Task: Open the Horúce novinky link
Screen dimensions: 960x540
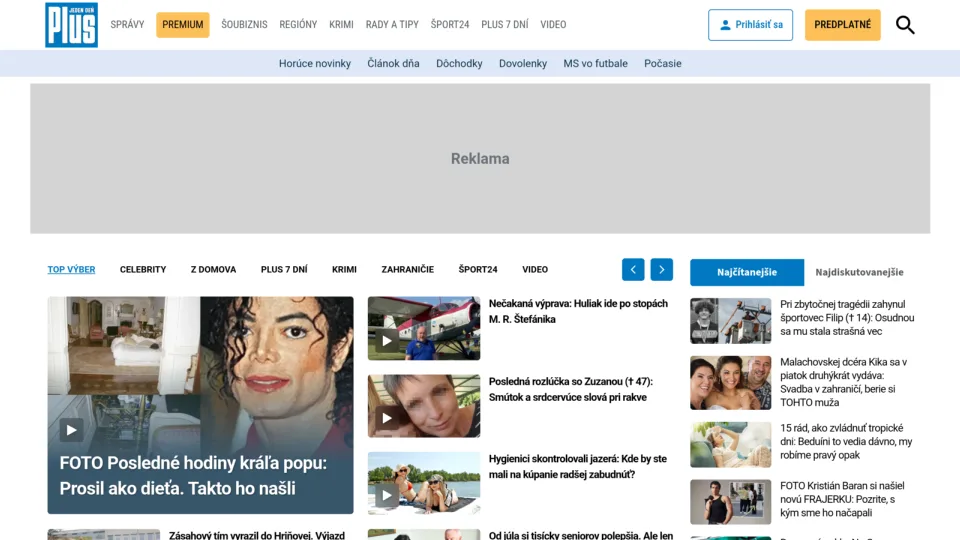Action: [x=315, y=64]
